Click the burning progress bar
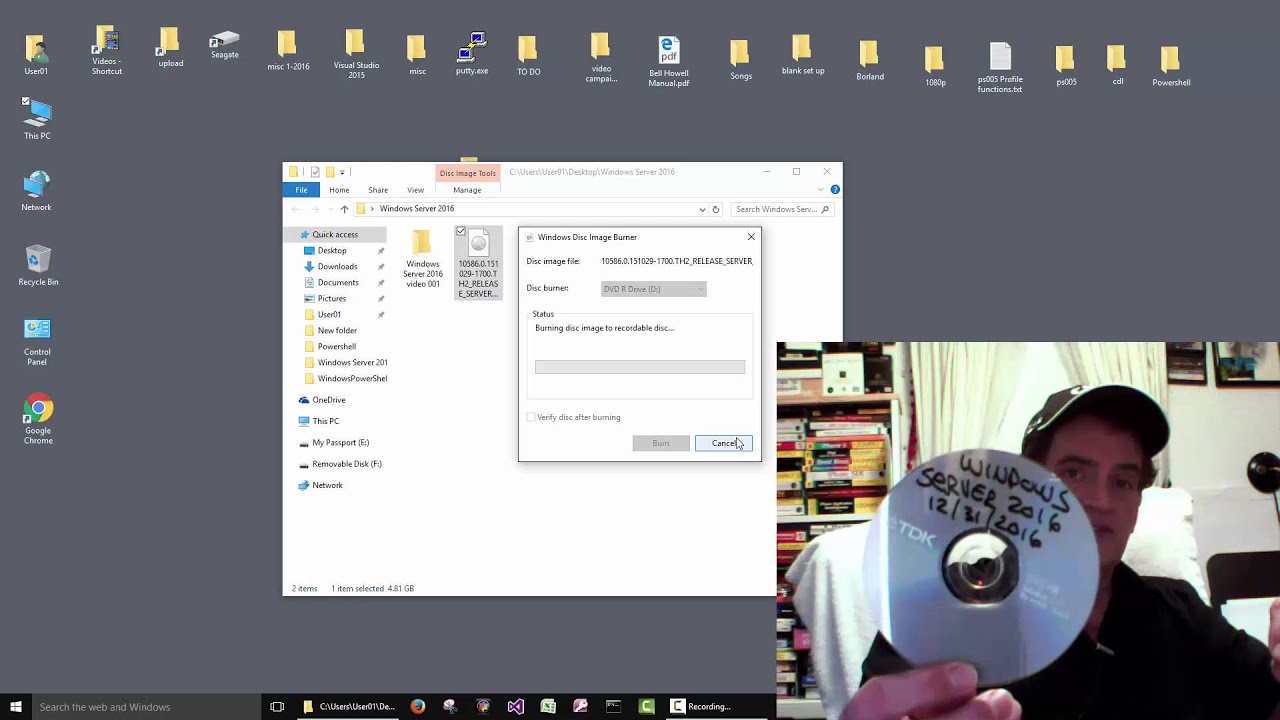 (x=640, y=367)
